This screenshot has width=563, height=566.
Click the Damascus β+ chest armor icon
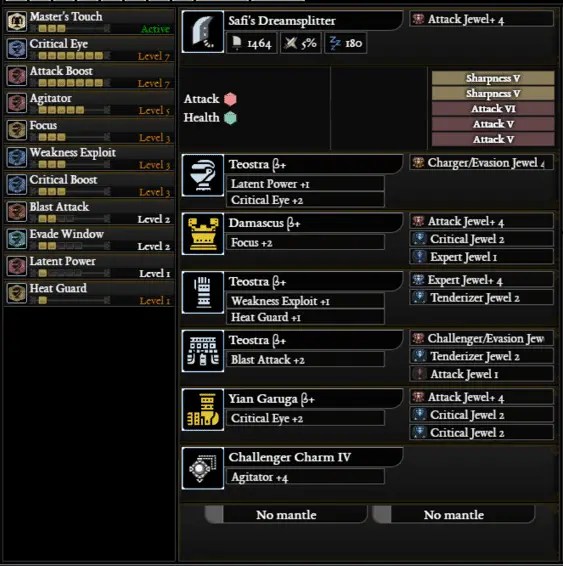click(x=203, y=234)
